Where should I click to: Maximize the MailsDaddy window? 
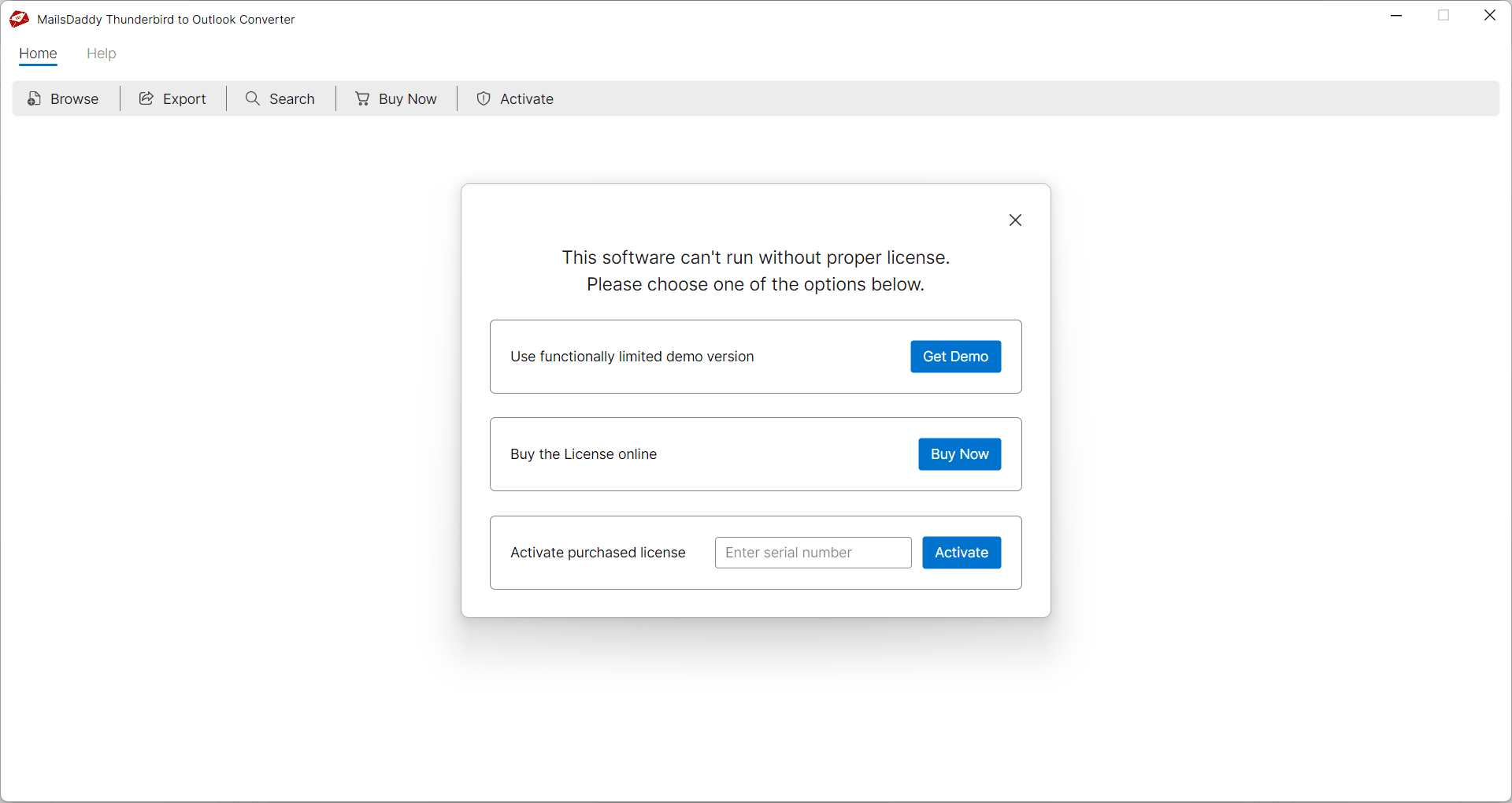pos(1443,16)
